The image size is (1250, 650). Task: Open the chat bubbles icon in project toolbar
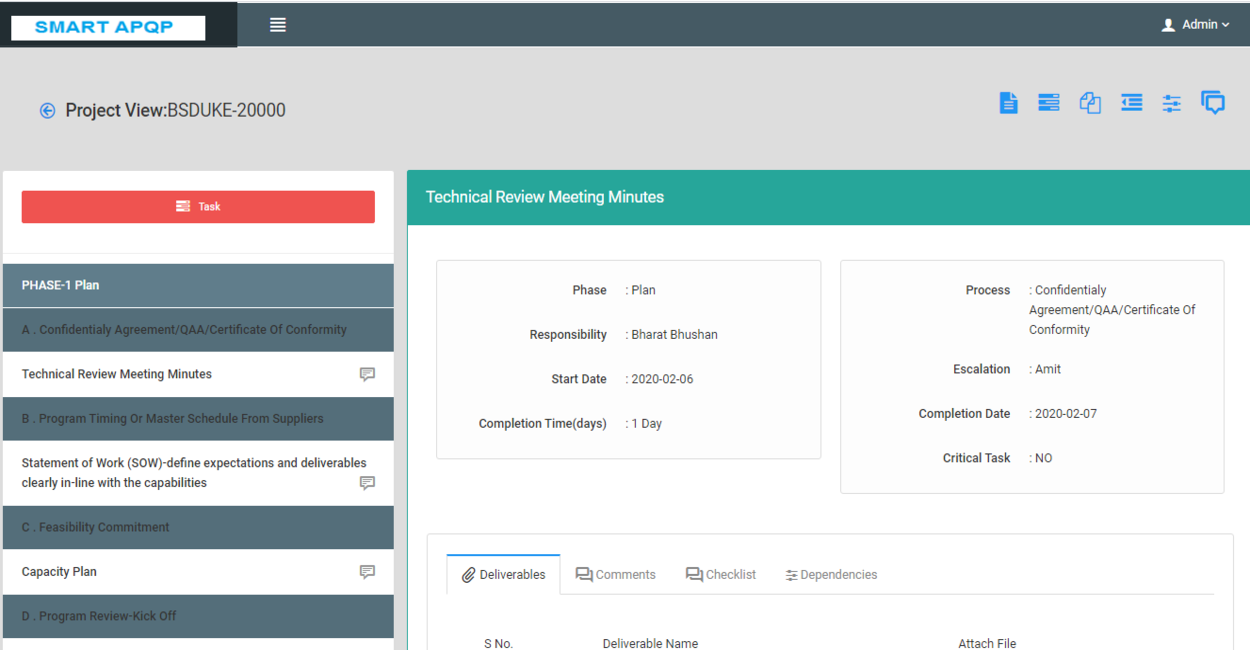point(1213,103)
